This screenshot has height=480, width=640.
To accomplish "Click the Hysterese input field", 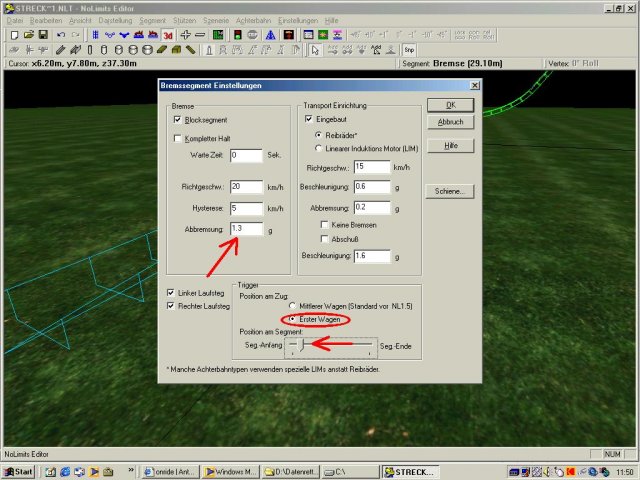I will pyautogui.click(x=246, y=208).
